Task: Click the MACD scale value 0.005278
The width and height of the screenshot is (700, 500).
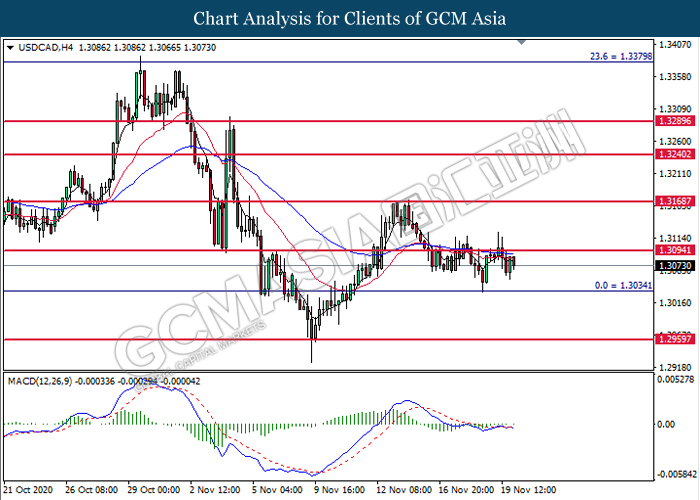Action: click(x=675, y=380)
